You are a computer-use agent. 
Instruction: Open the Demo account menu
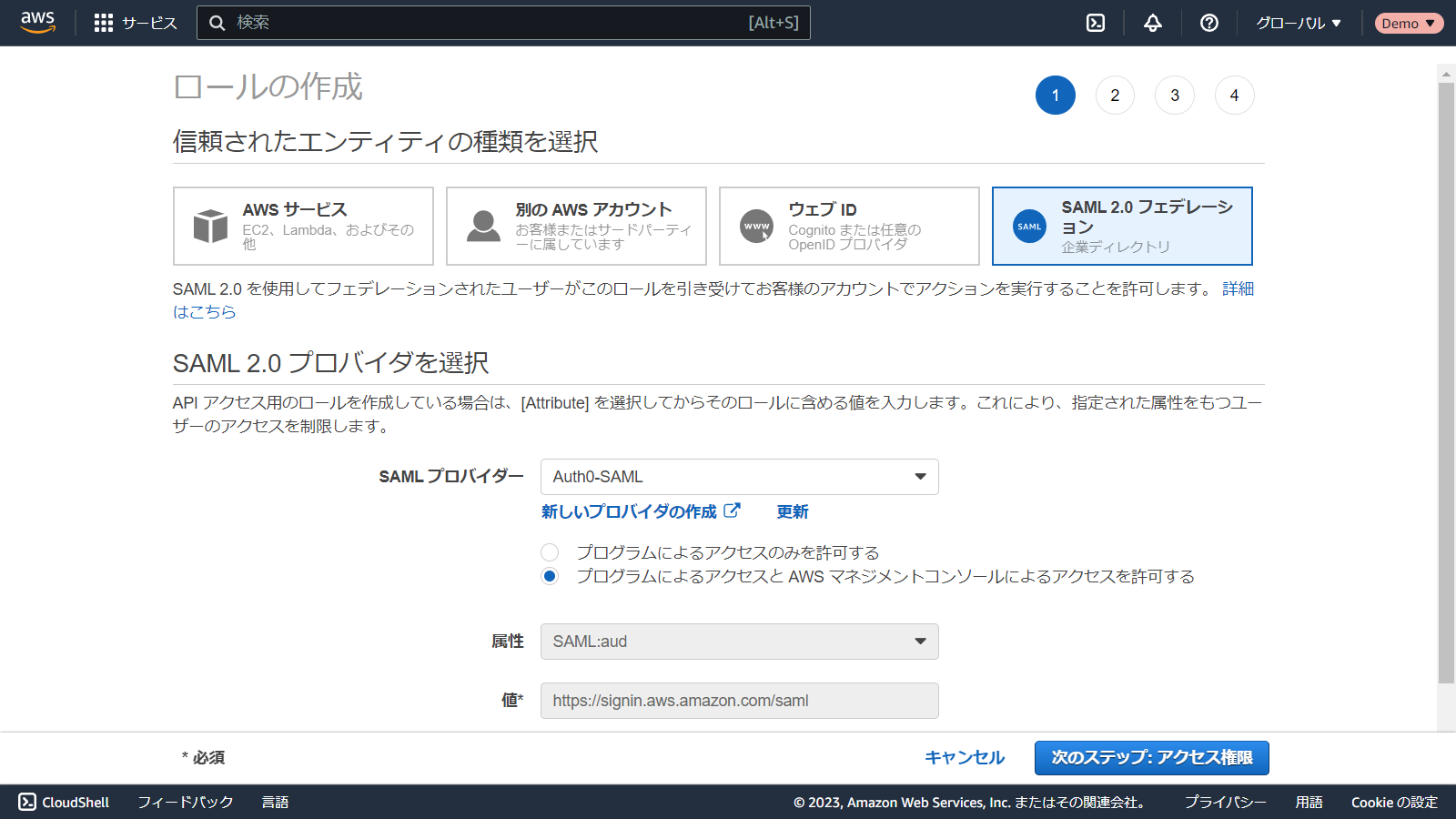click(x=1408, y=23)
